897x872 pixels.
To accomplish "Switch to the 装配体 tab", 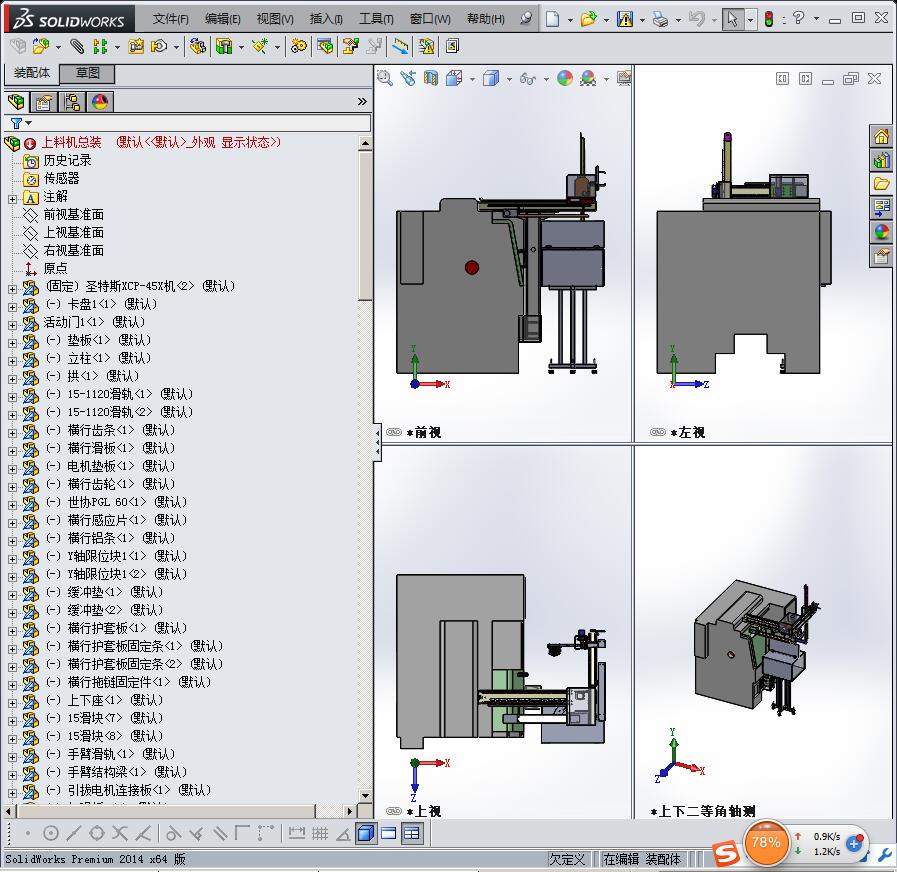I will (x=32, y=73).
